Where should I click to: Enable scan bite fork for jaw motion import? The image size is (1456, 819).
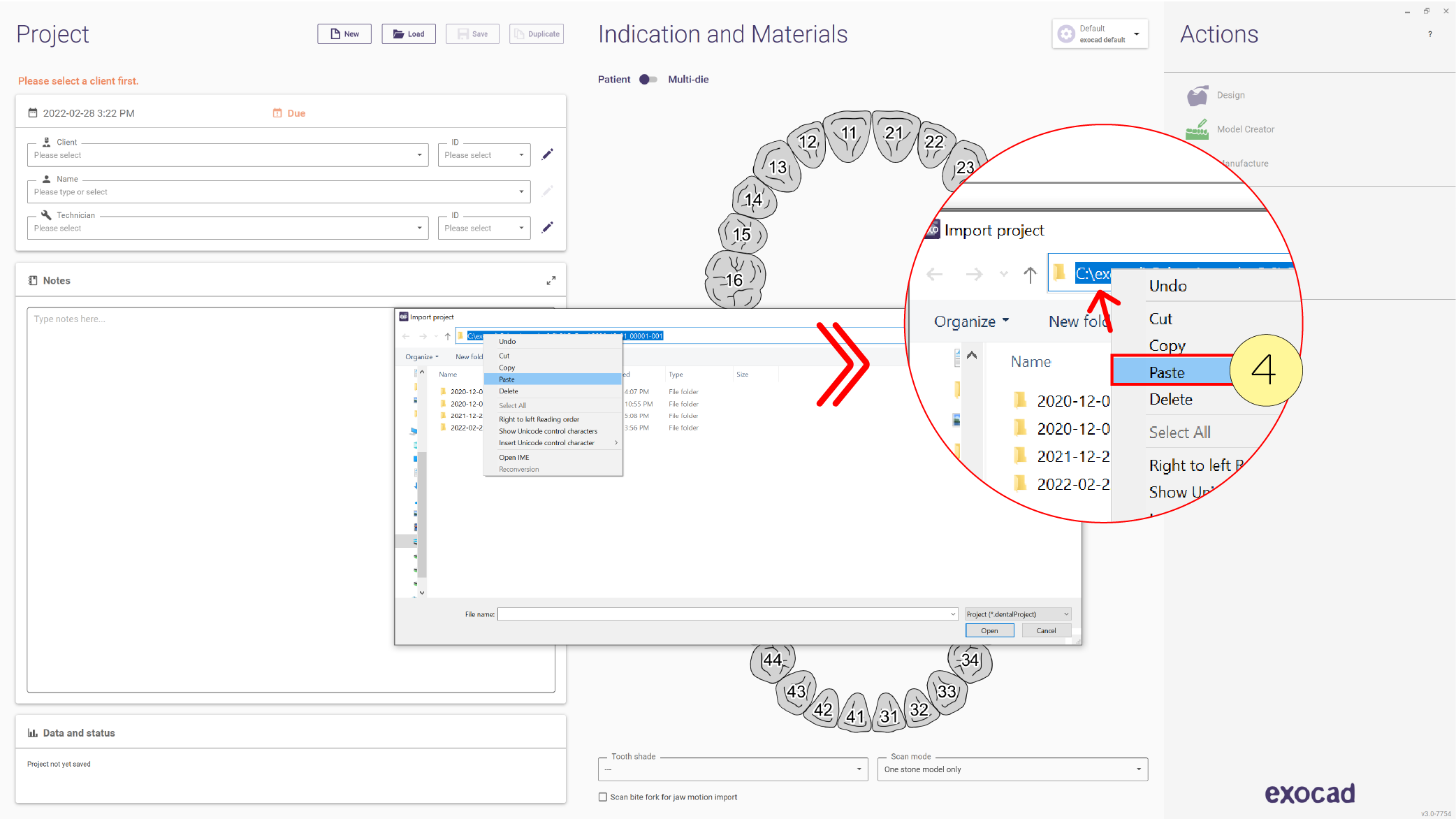(603, 797)
